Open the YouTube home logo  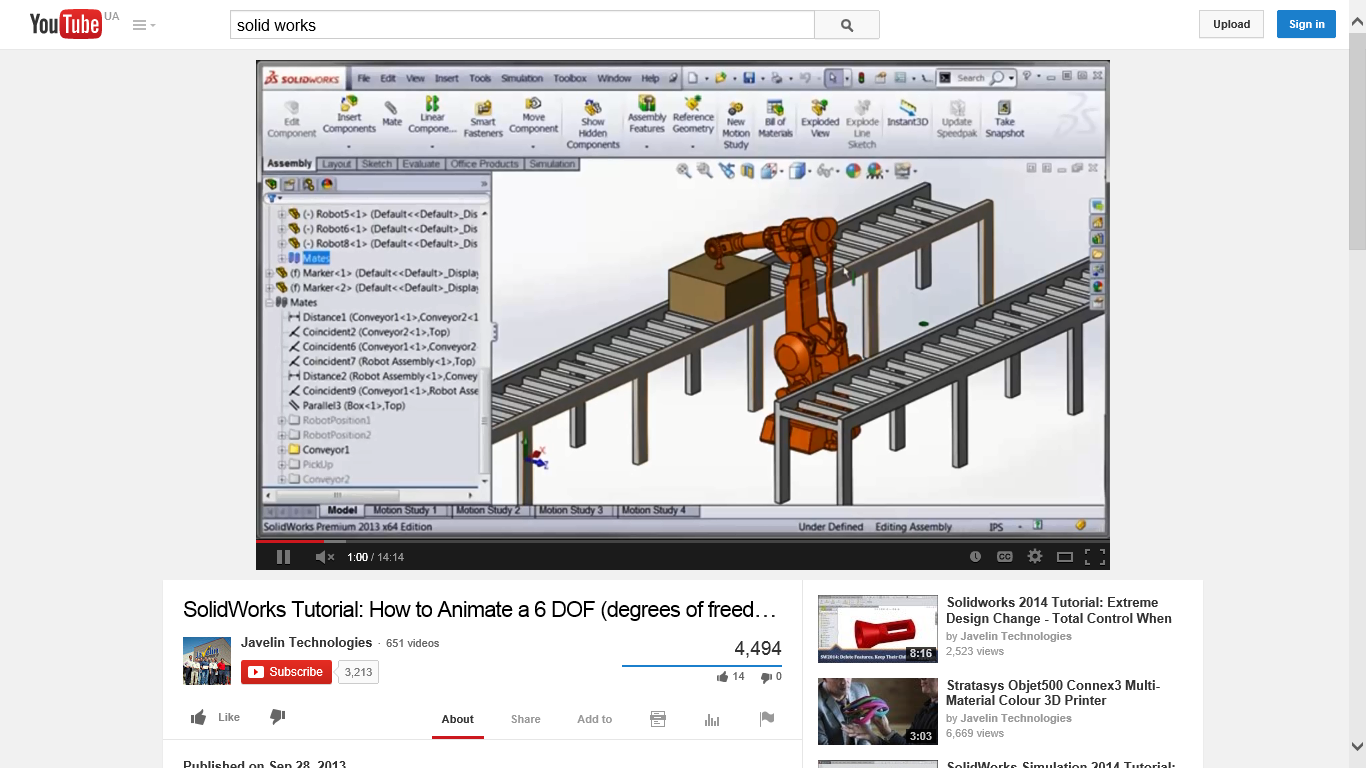coord(66,24)
